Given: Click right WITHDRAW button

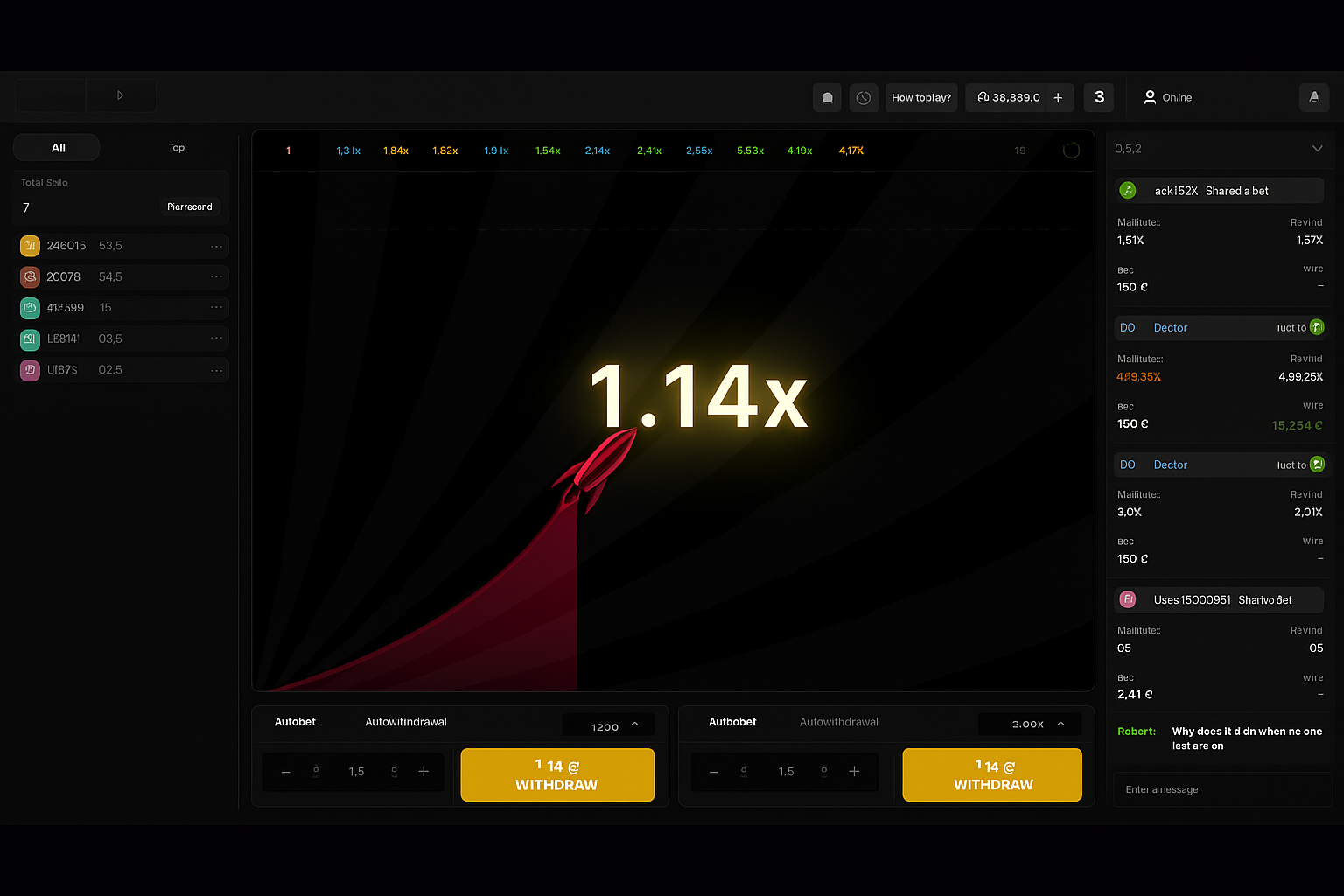Looking at the screenshot, I should point(992,774).
